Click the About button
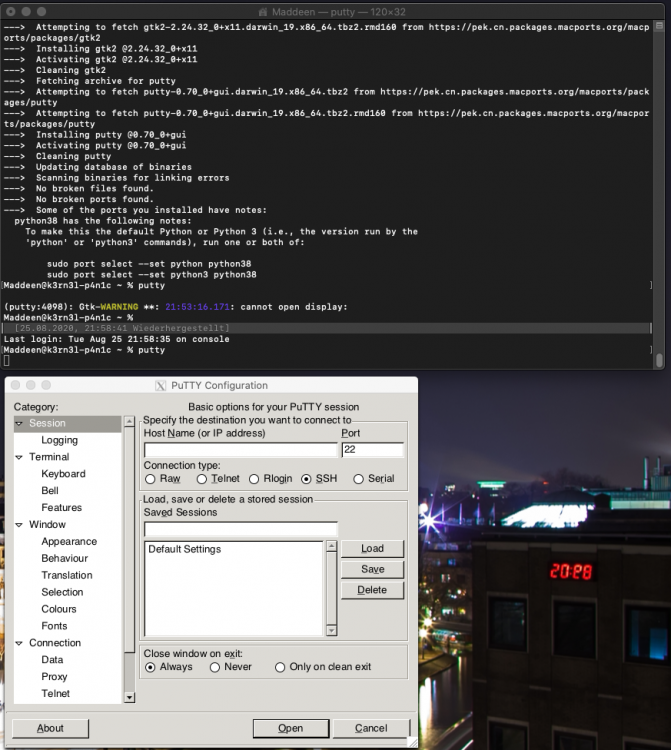 pos(50,728)
